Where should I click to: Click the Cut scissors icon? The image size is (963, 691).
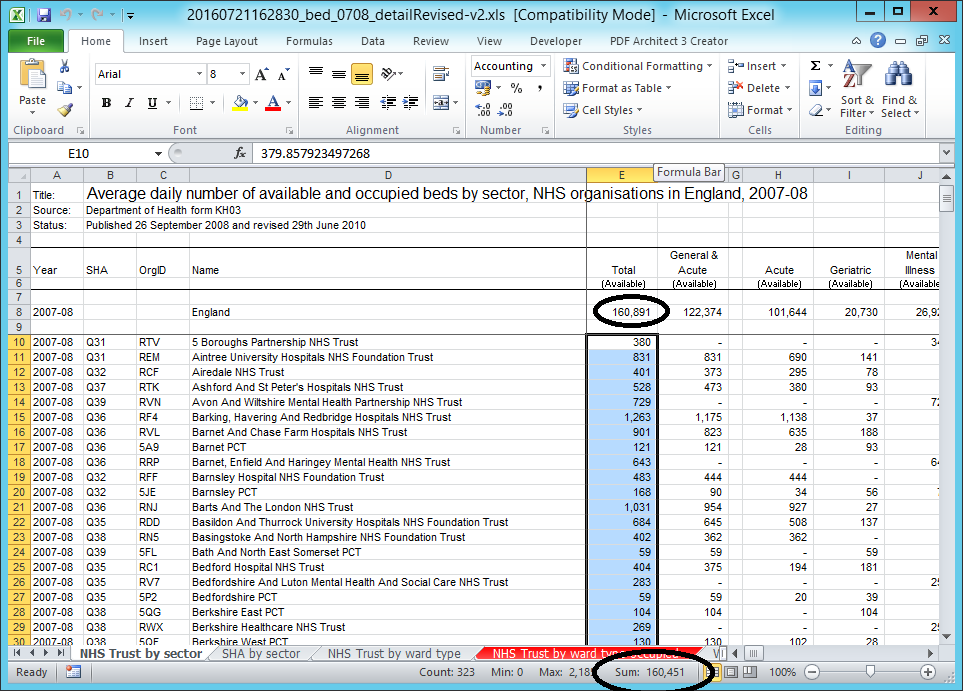[x=64, y=66]
